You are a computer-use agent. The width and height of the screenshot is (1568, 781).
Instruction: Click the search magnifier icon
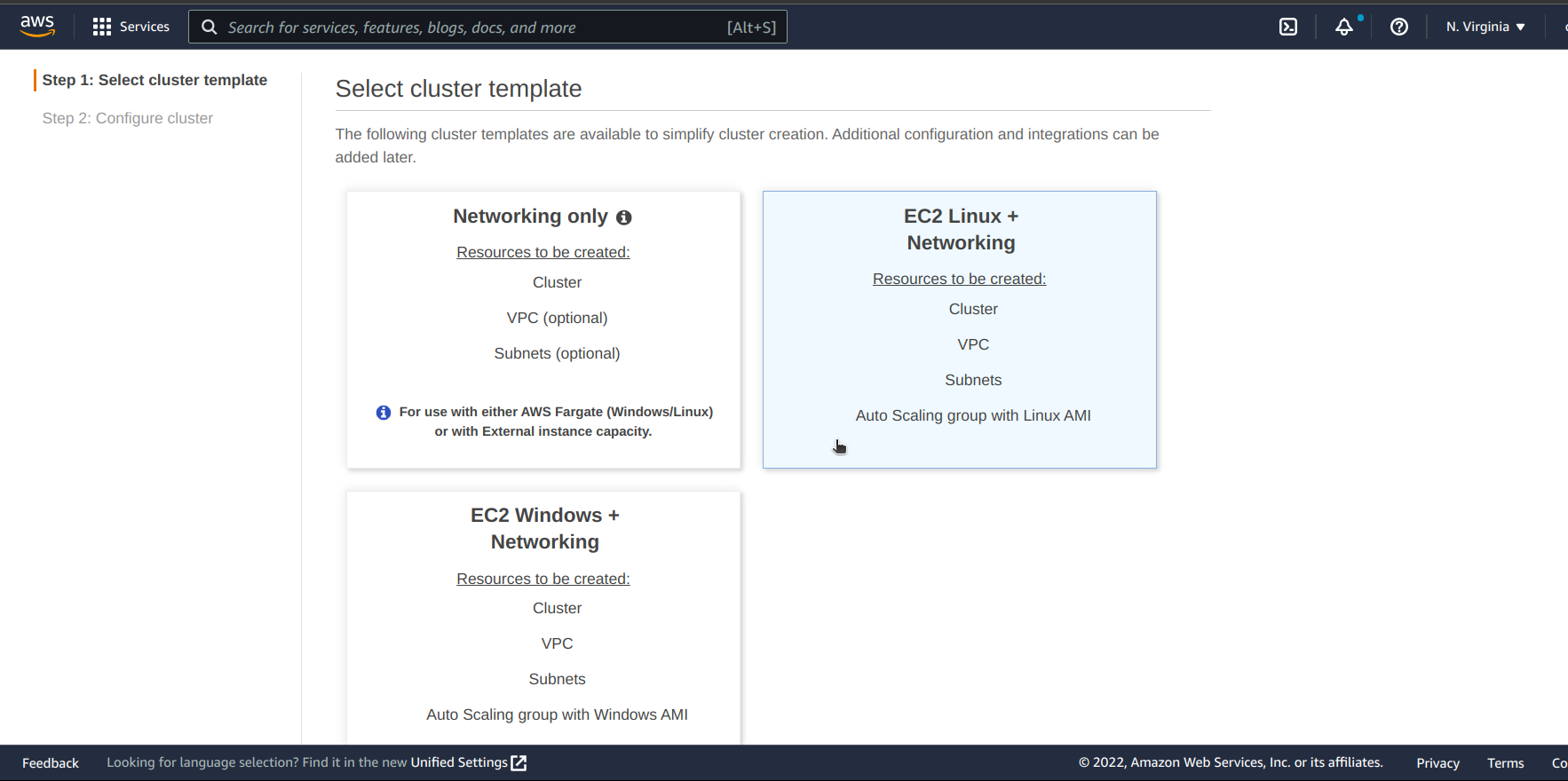click(210, 28)
